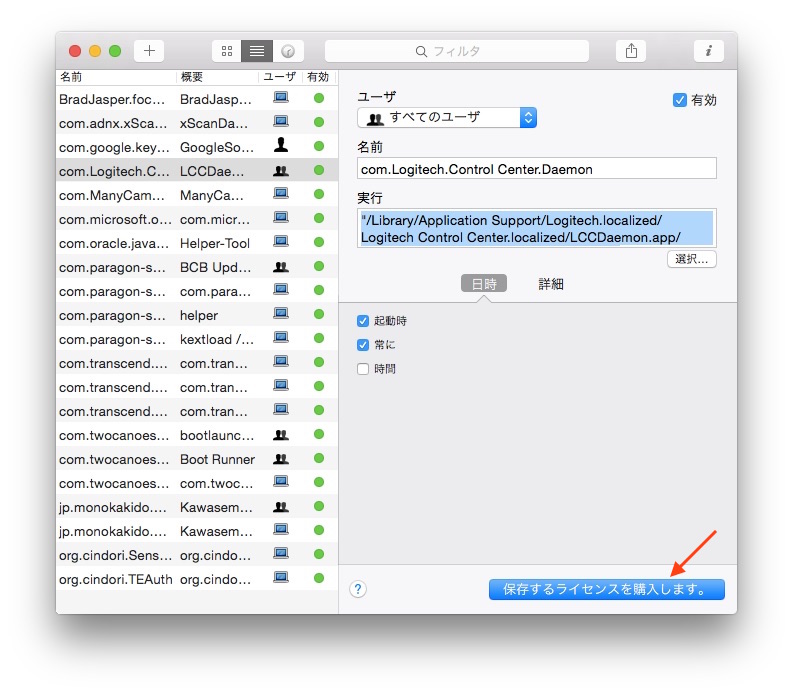The image size is (793, 694).
Task: Switch to icon grid view
Action: click(x=227, y=51)
